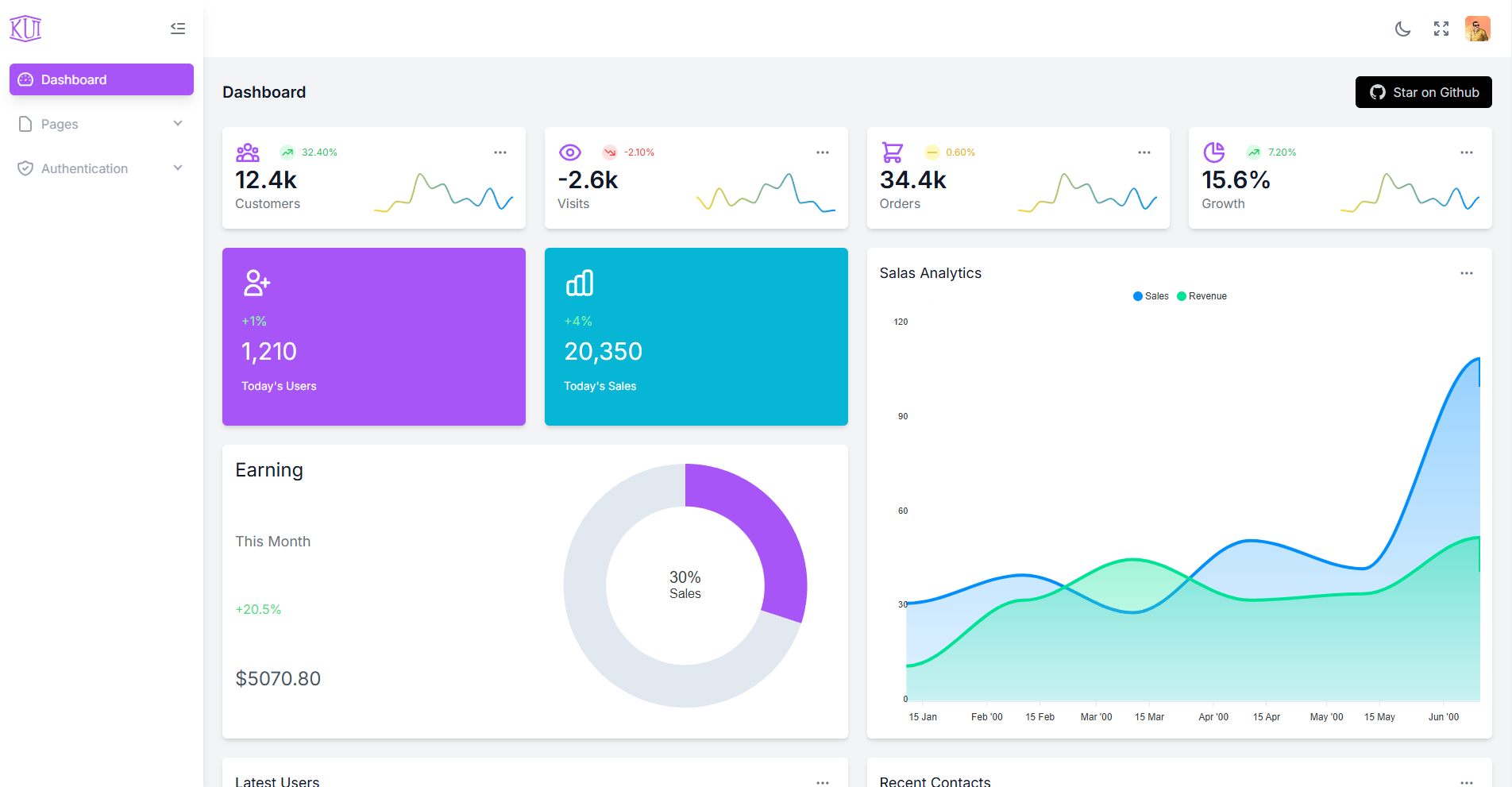
Task: Toggle dark mode with moon icon
Action: [1403, 29]
